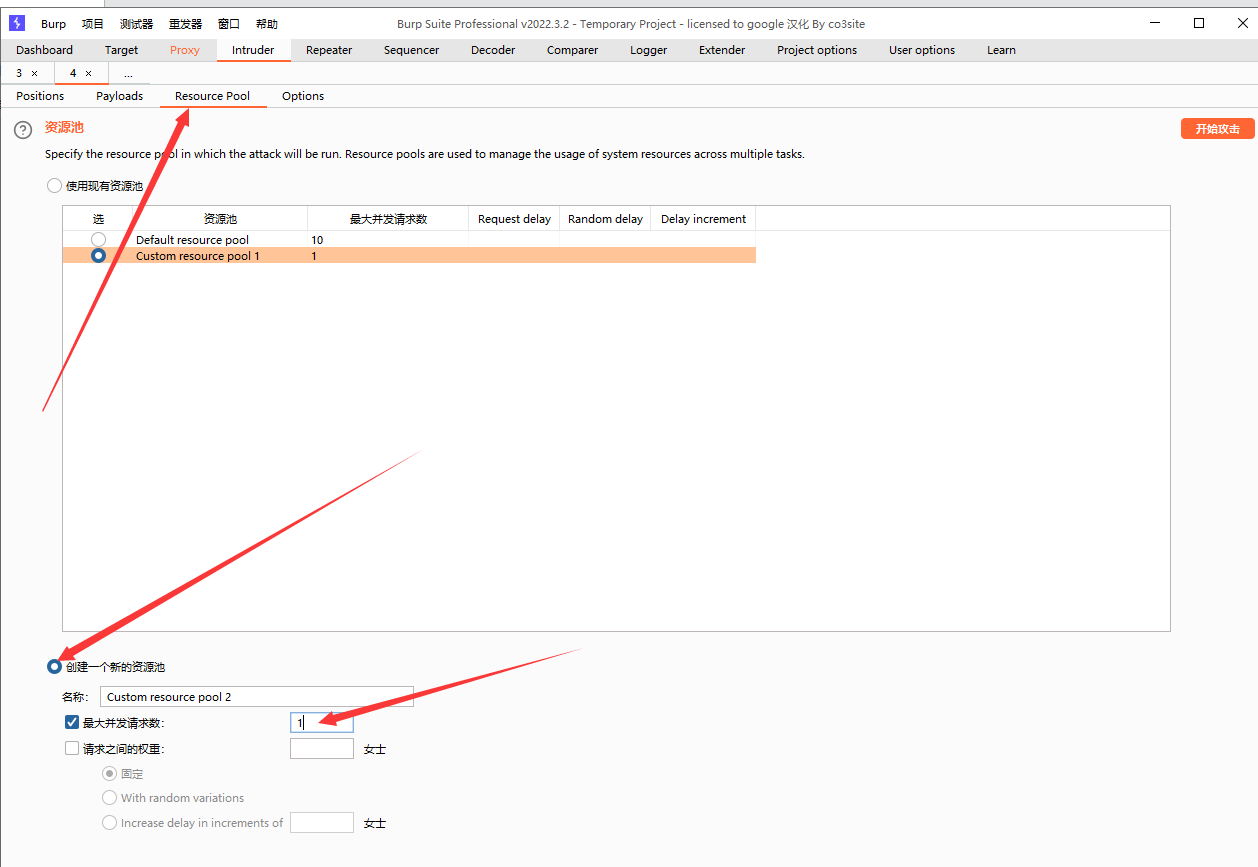The width and height of the screenshot is (1258, 867).
Task: Click the increments delay value input field
Action: tap(322, 822)
